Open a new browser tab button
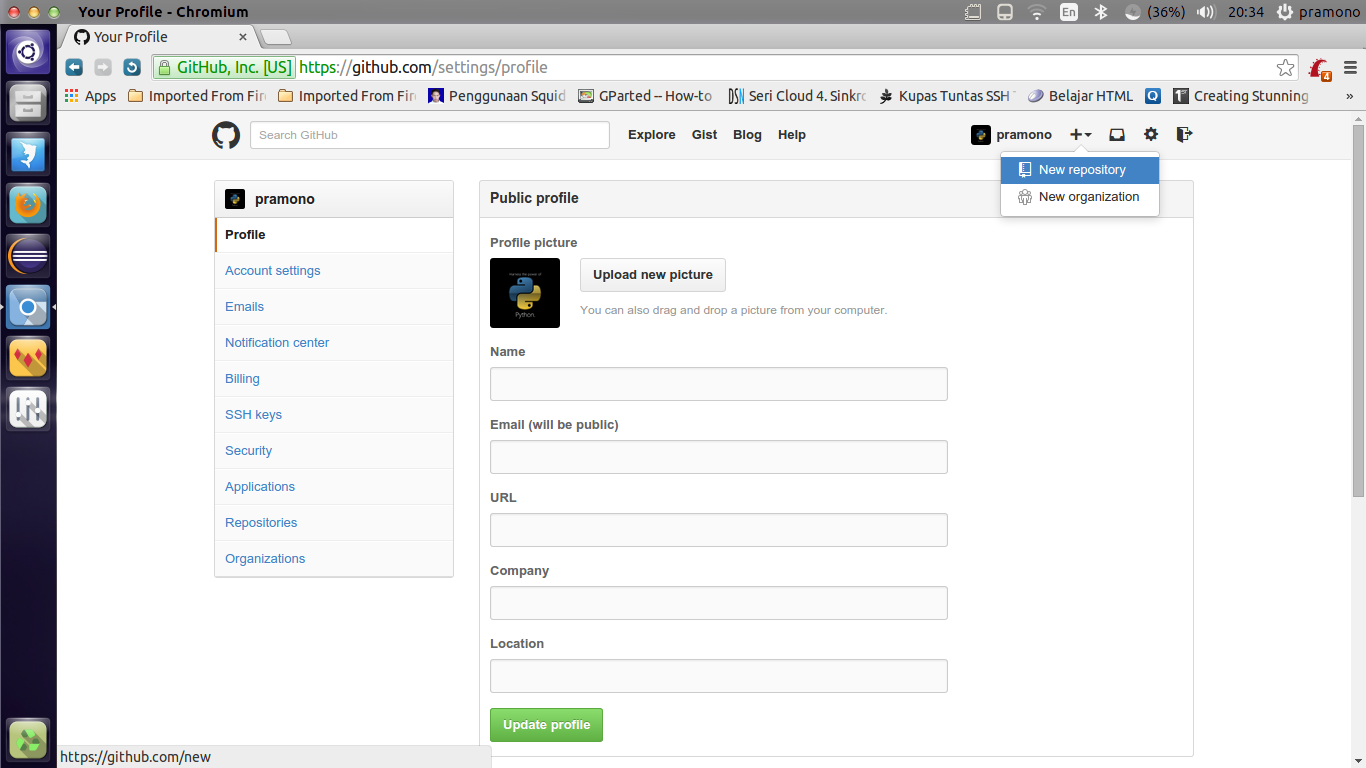Image resolution: width=1366 pixels, height=768 pixels. pyautogui.click(x=275, y=38)
